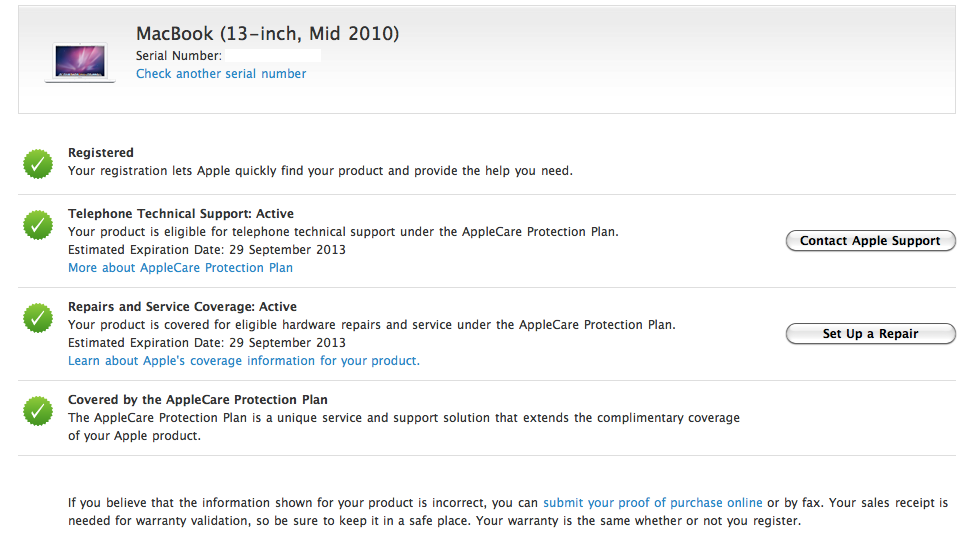Select the Telephone Technical Support: Active heading
The width and height of the screenshot is (970, 549).
pyautogui.click(x=180, y=214)
